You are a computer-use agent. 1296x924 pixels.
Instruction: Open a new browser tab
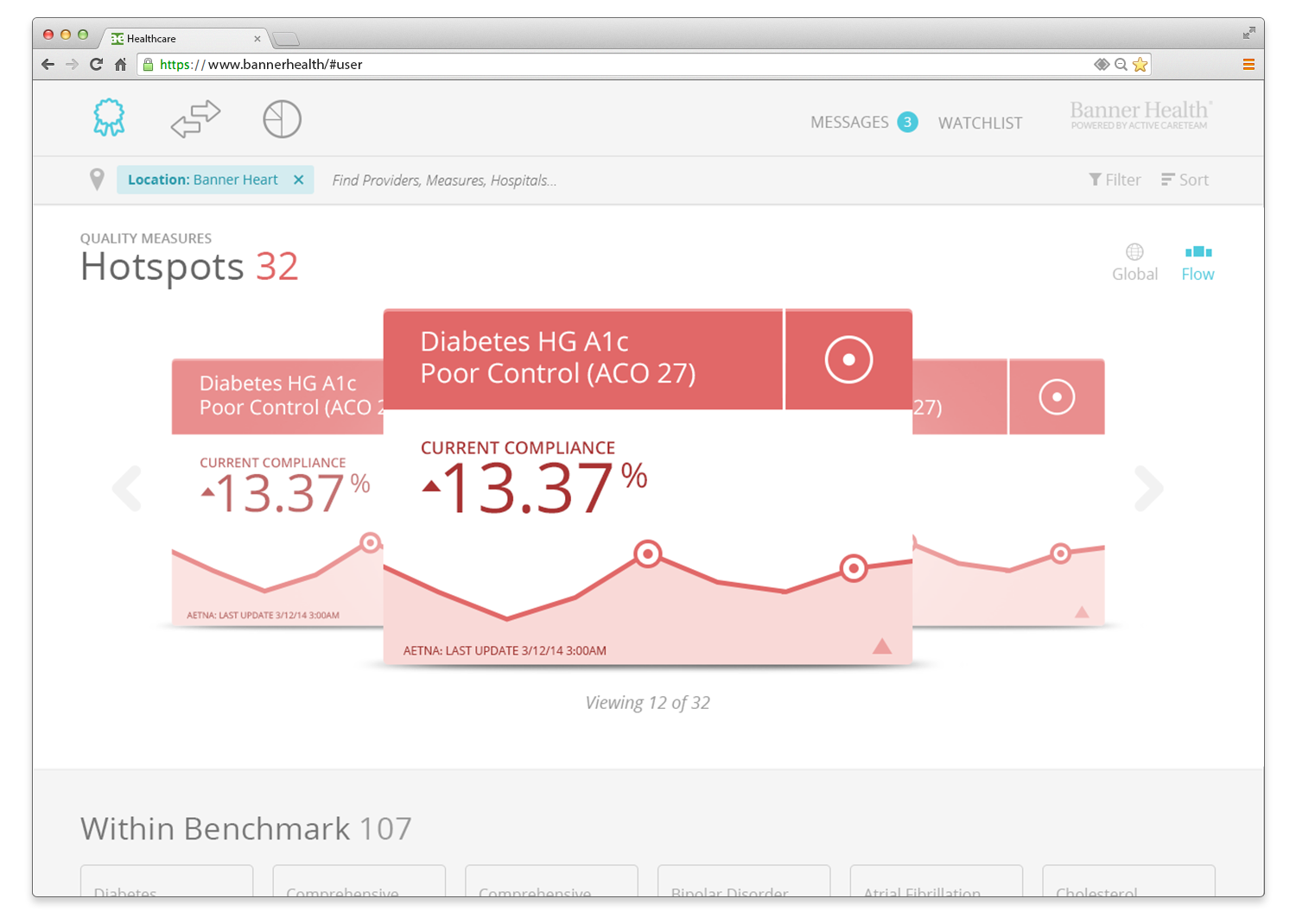(x=285, y=39)
